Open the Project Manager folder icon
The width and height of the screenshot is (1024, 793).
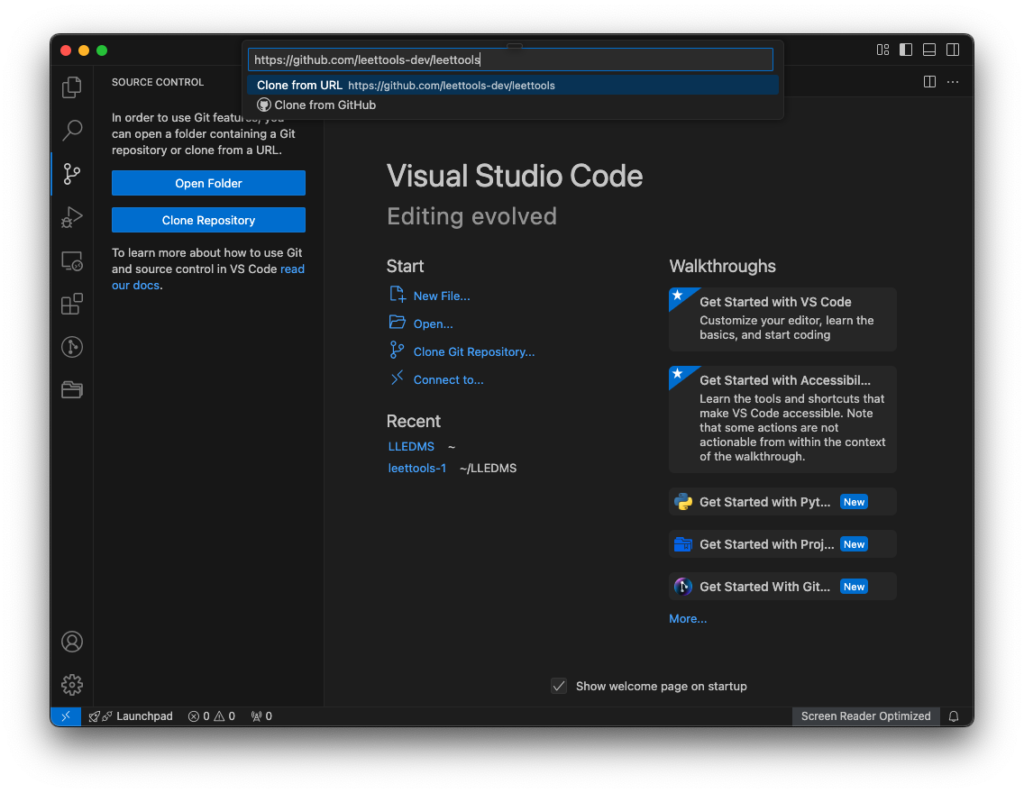point(72,390)
